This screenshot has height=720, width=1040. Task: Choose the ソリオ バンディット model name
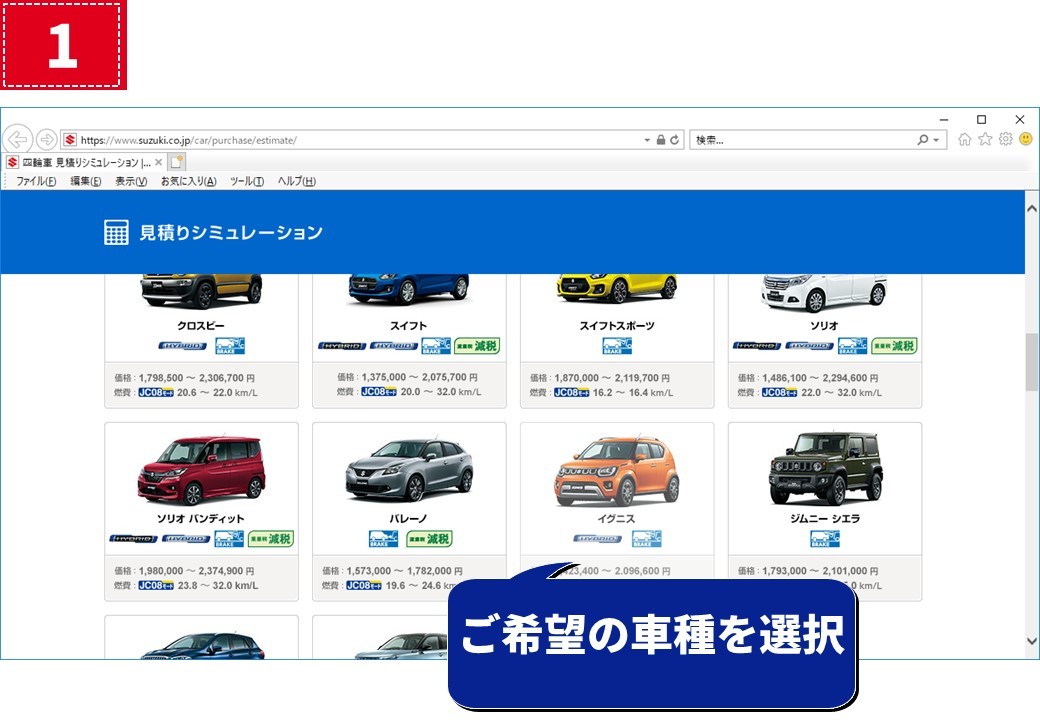pos(201,518)
